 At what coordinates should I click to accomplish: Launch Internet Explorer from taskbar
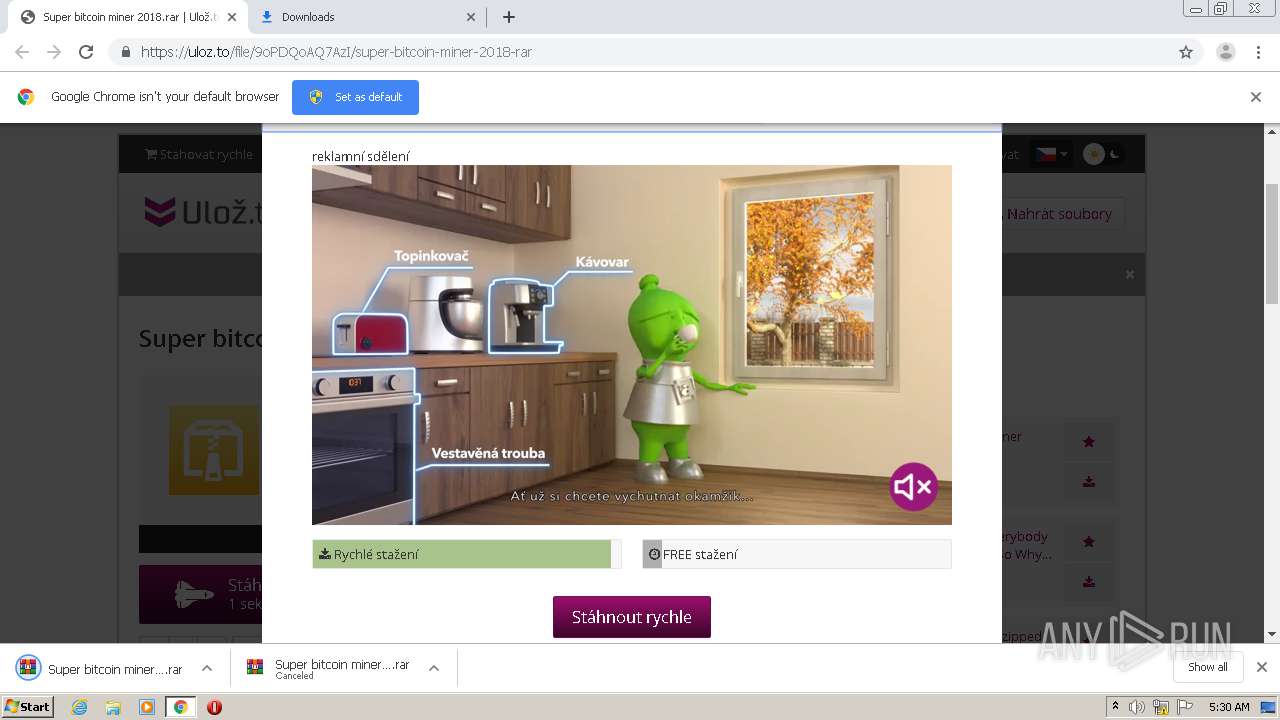pos(80,707)
